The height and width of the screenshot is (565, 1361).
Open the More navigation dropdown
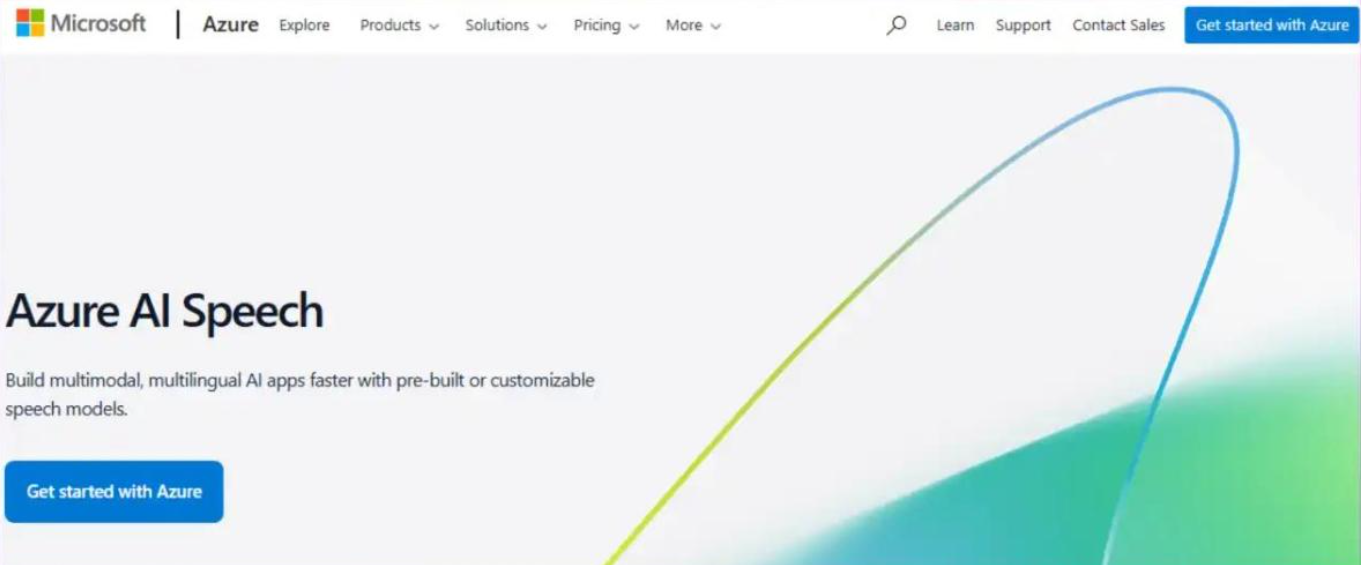coord(693,25)
